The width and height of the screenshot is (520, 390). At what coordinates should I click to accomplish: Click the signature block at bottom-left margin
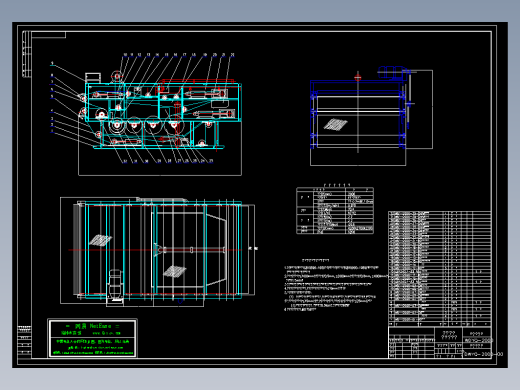pyautogui.click(x=24, y=343)
